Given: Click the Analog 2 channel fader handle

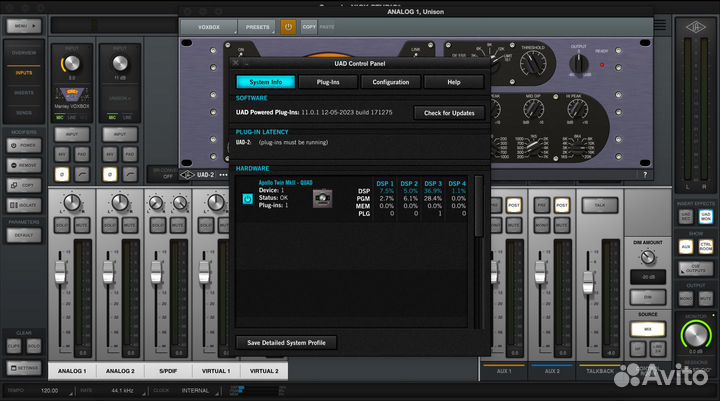Looking at the screenshot, I should (x=108, y=271).
